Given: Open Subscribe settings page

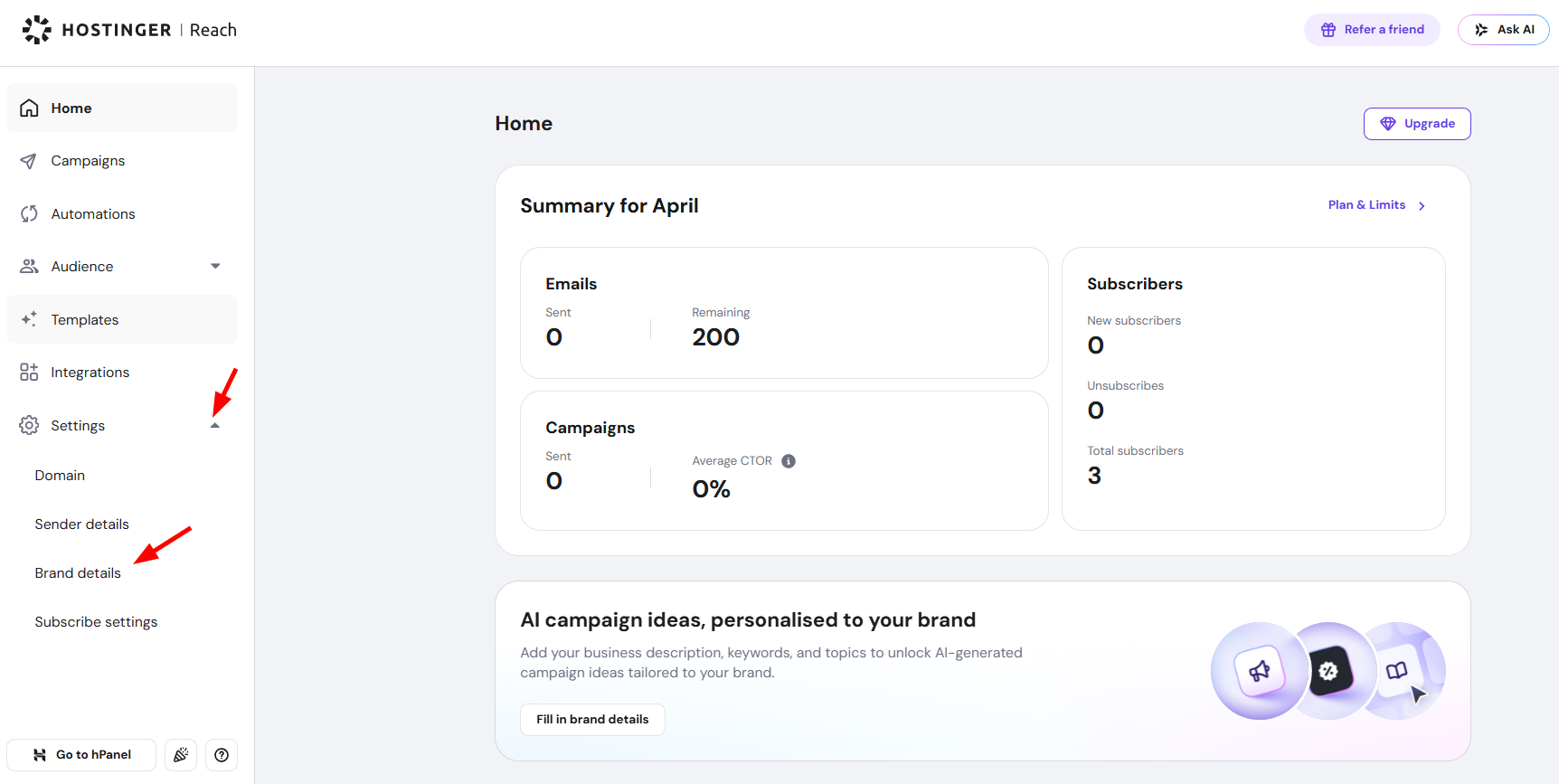Looking at the screenshot, I should point(96,622).
